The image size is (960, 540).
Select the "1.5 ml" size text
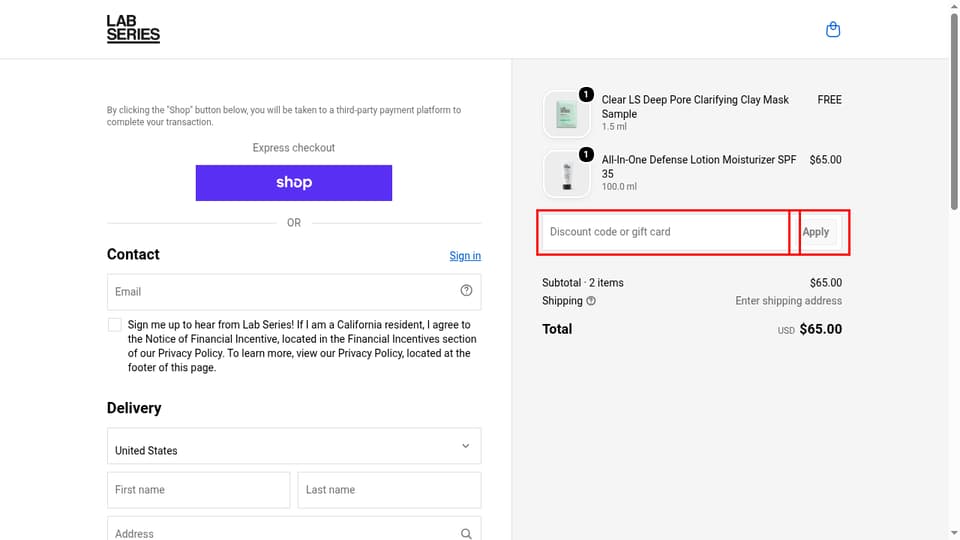click(614, 127)
